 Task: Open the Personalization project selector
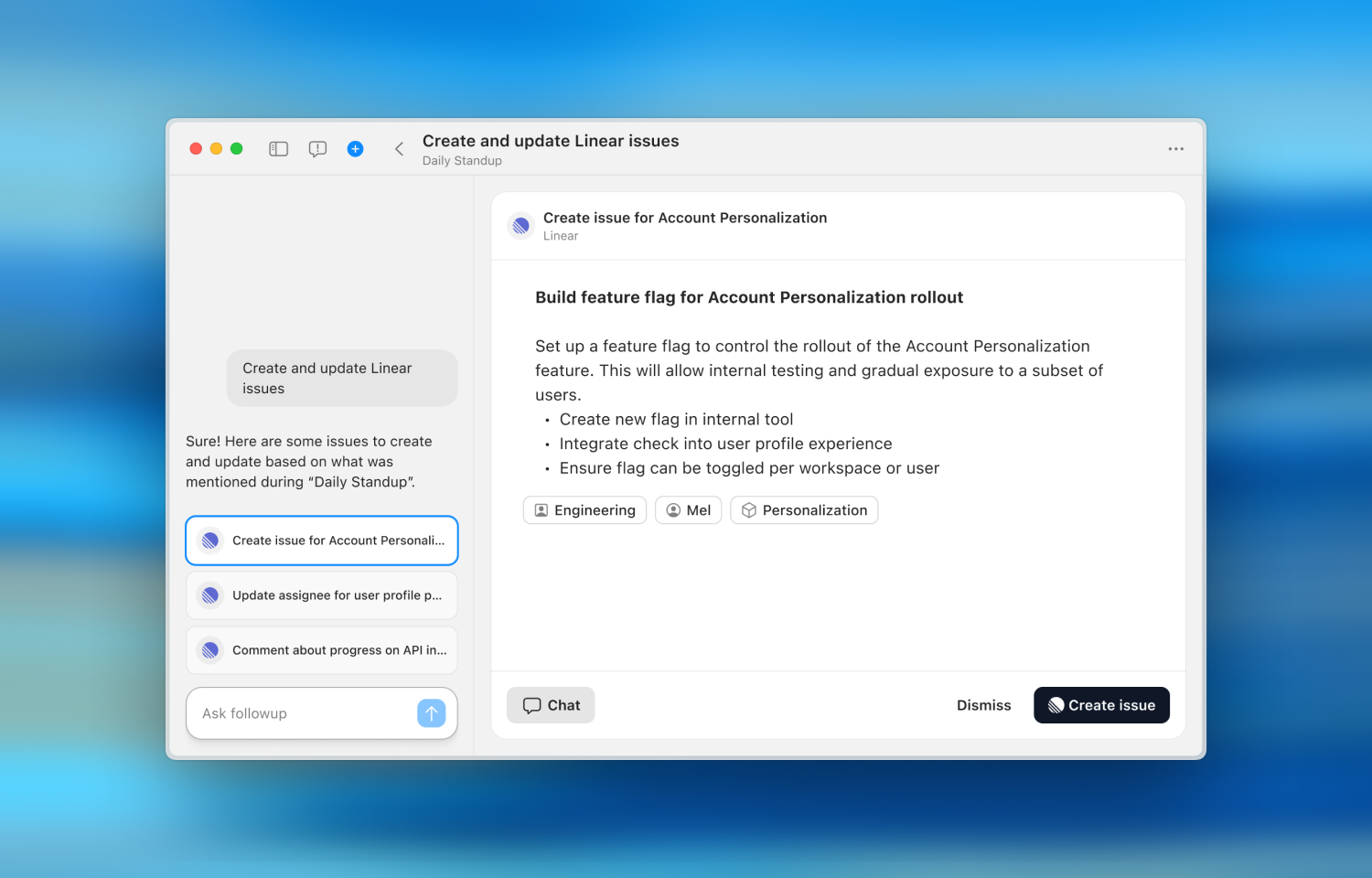803,509
